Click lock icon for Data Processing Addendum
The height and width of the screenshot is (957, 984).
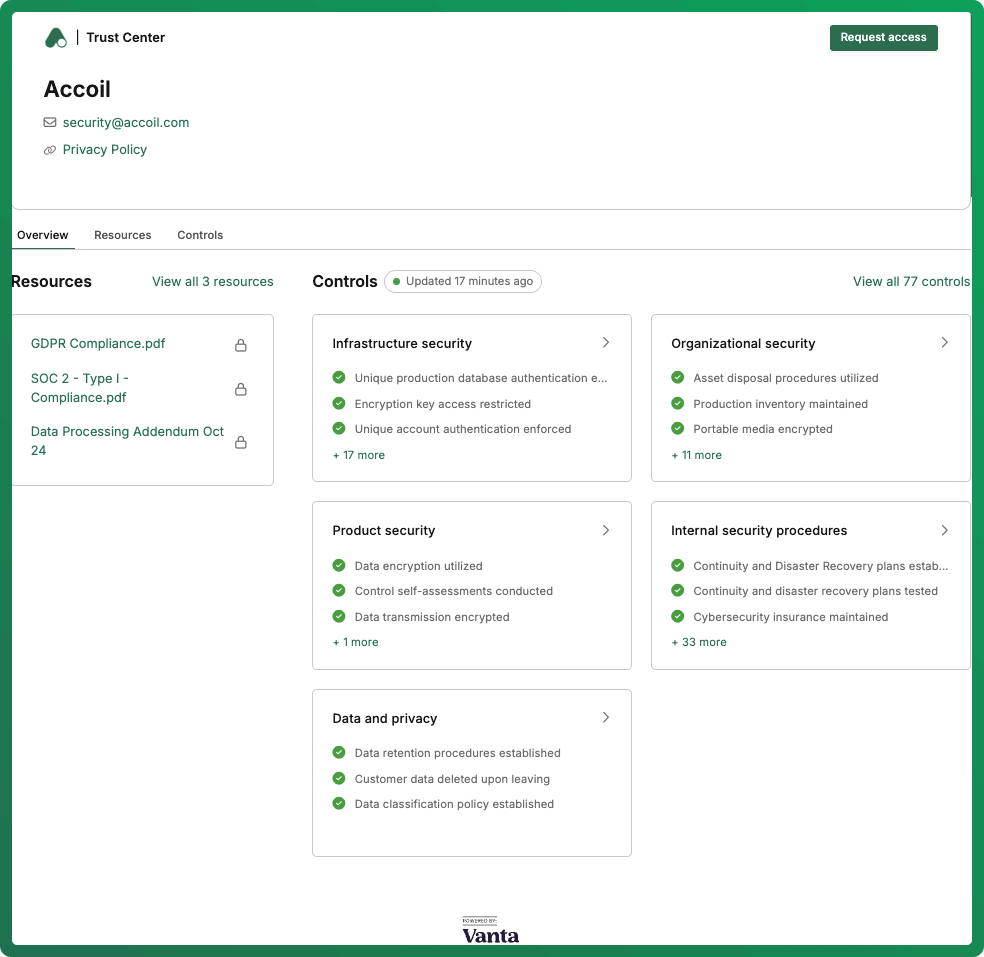240,442
